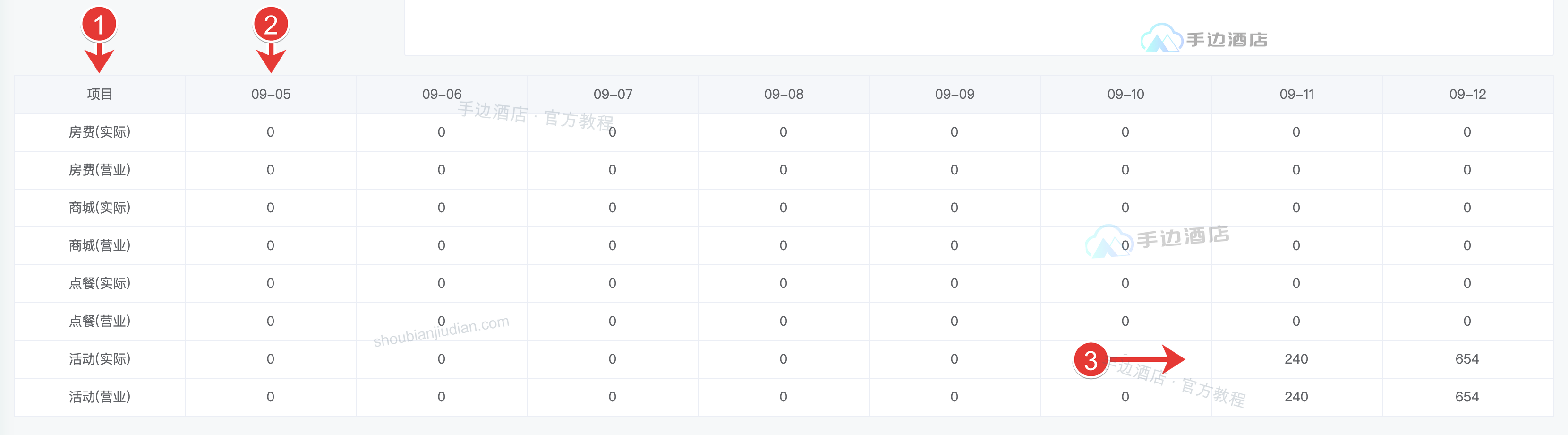Click the 活动(实际) row label

coord(100,359)
